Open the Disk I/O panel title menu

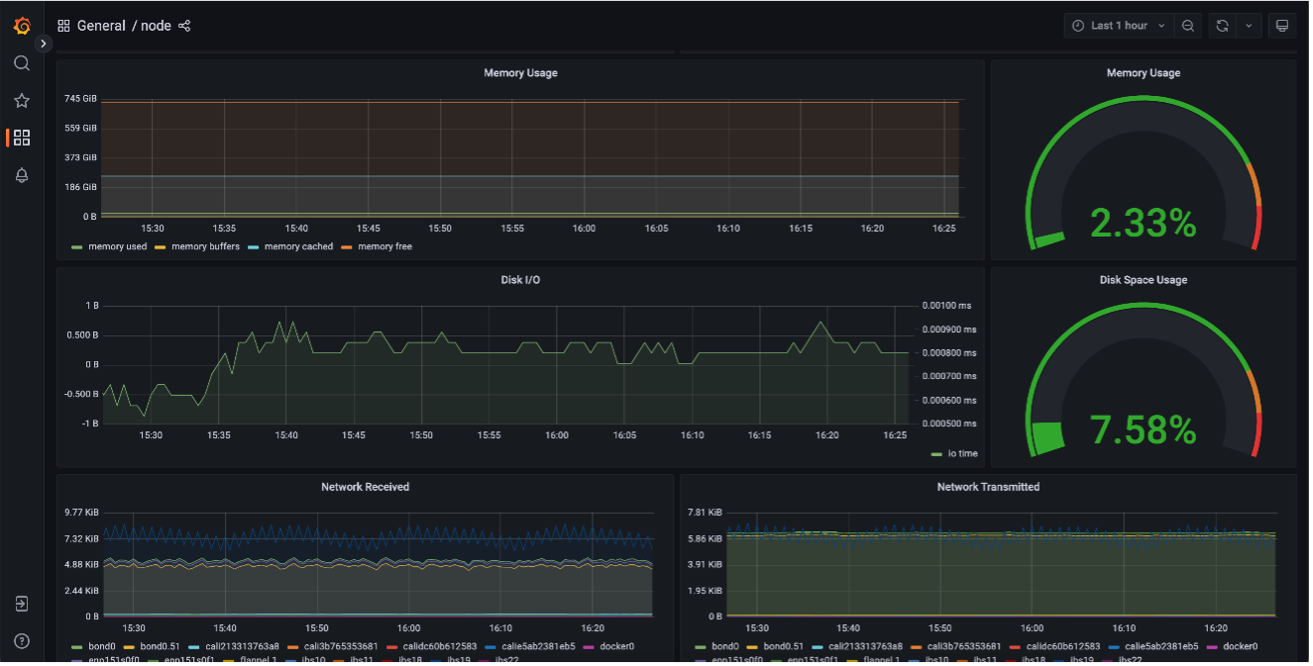pyautogui.click(x=520, y=280)
